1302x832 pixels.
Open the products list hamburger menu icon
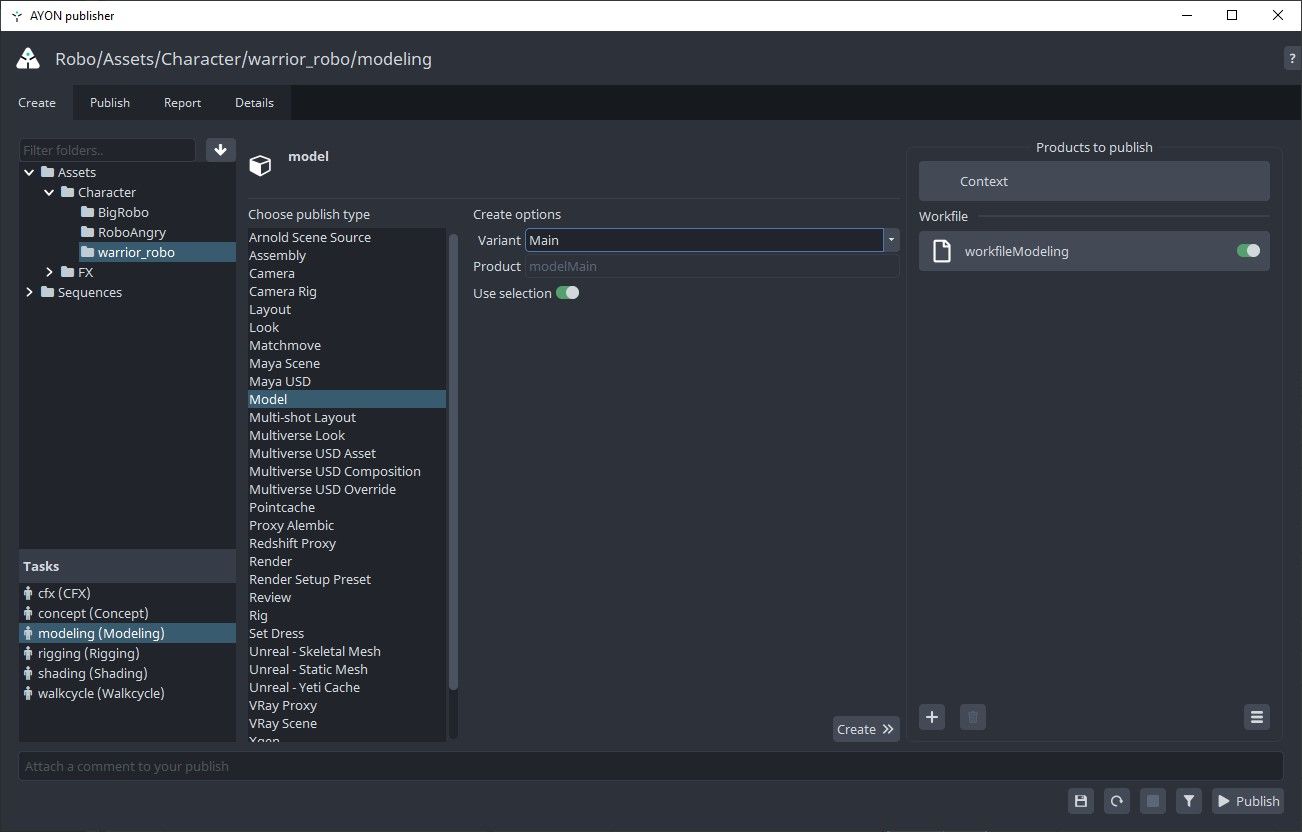point(1256,717)
